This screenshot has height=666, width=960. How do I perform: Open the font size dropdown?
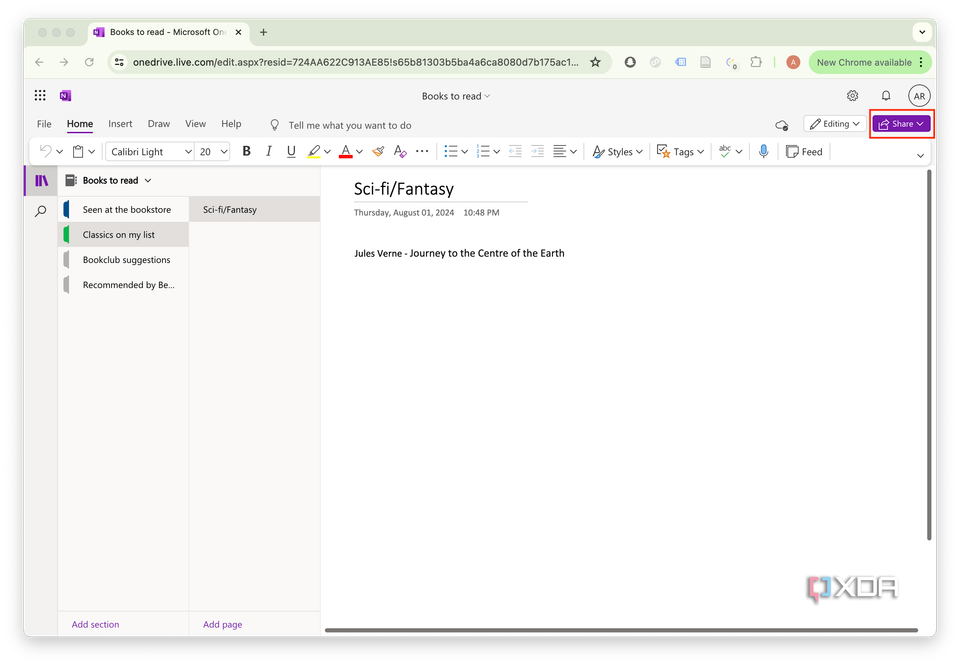212,151
